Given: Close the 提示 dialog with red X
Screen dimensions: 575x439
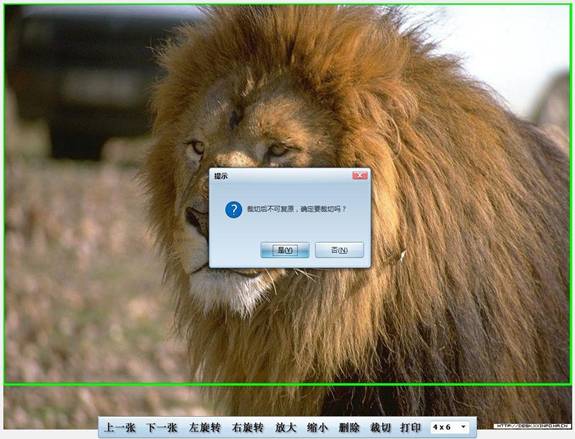Looking at the screenshot, I should (x=360, y=176).
